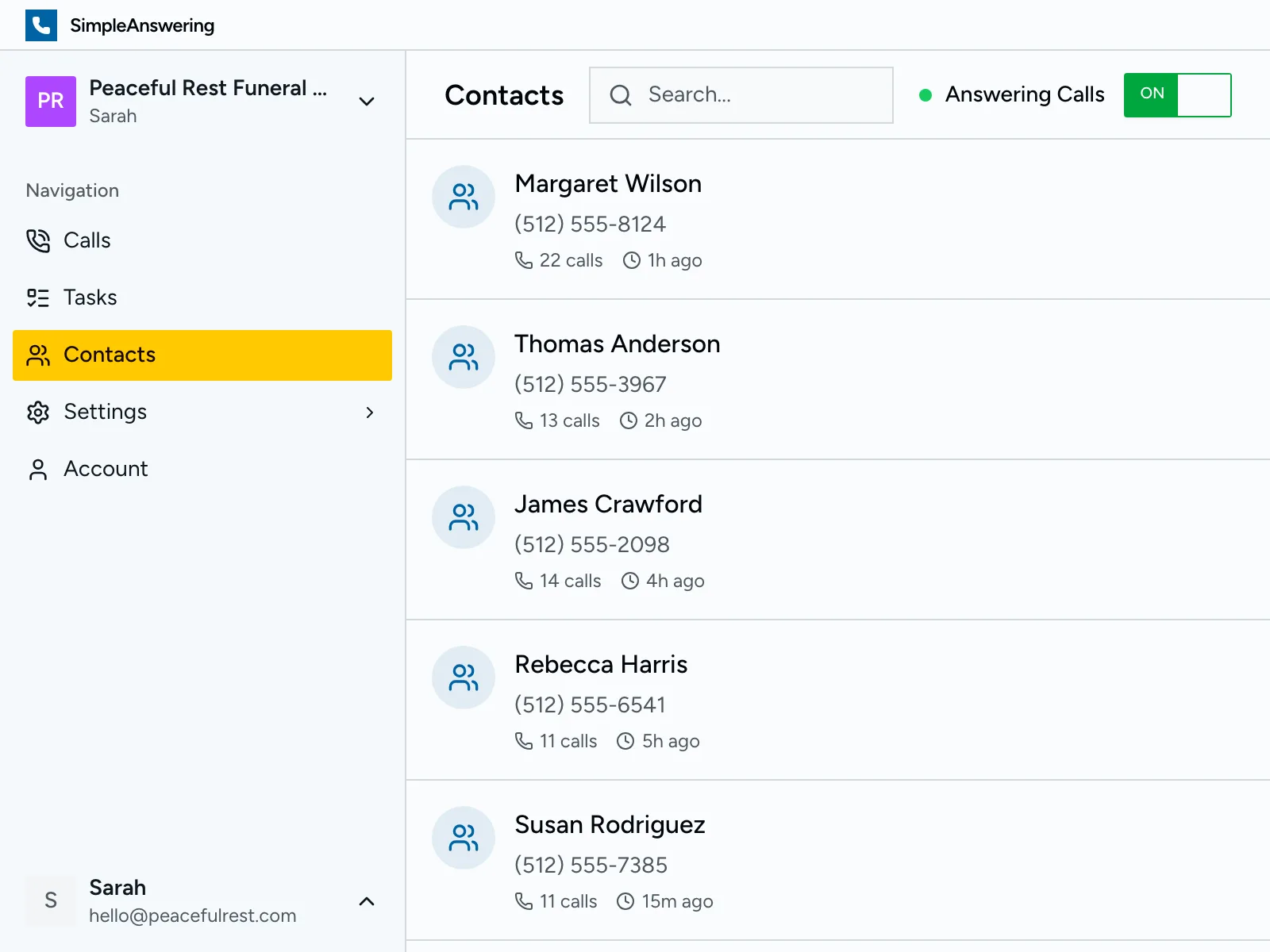The width and height of the screenshot is (1270, 952).
Task: Open the Calls navigation icon
Action: point(37,240)
